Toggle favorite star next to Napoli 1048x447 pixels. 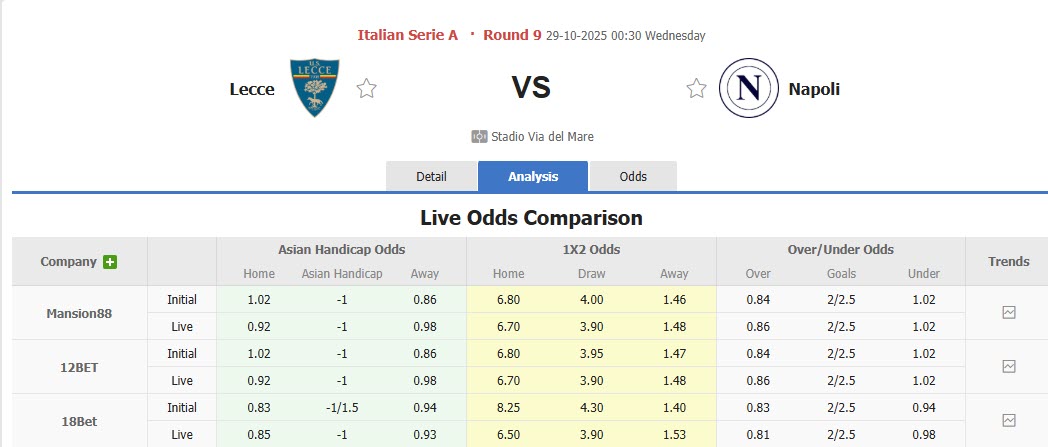click(x=696, y=89)
